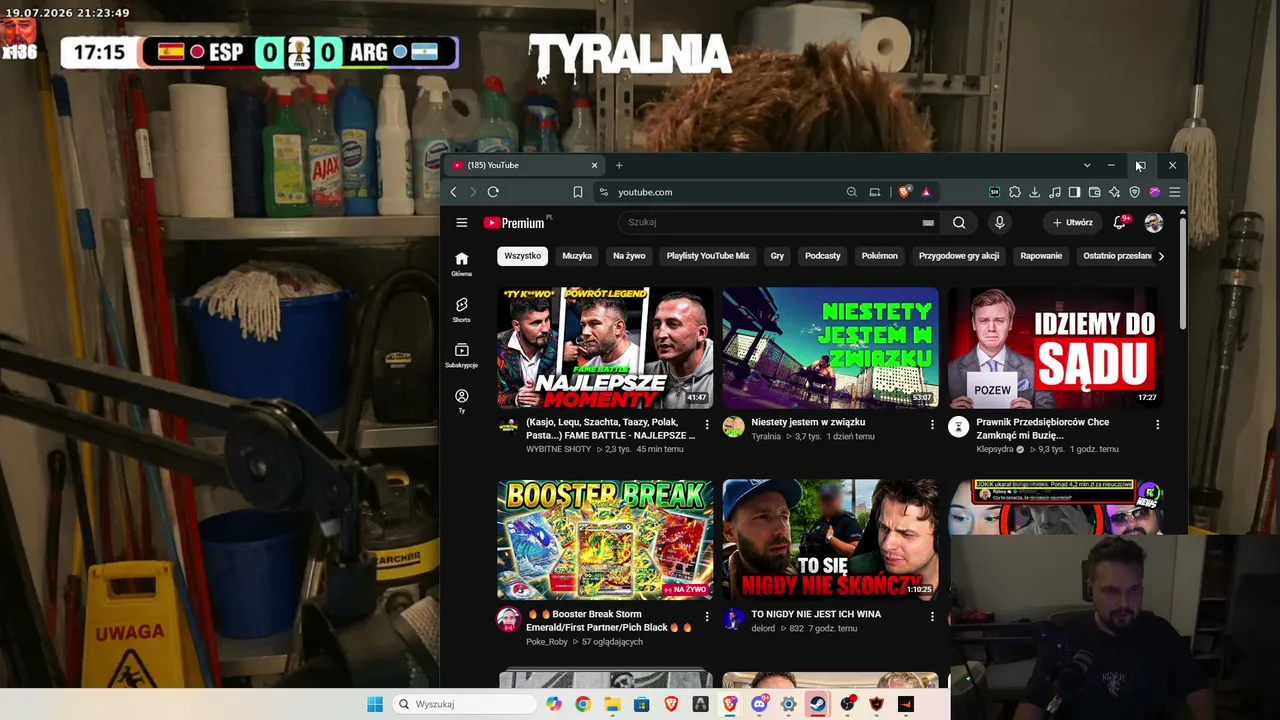Viewport: 1280px width, 720px height.
Task: Open options menu for TO NIGDY NIE JEST ICH WINA
Action: tap(932, 617)
